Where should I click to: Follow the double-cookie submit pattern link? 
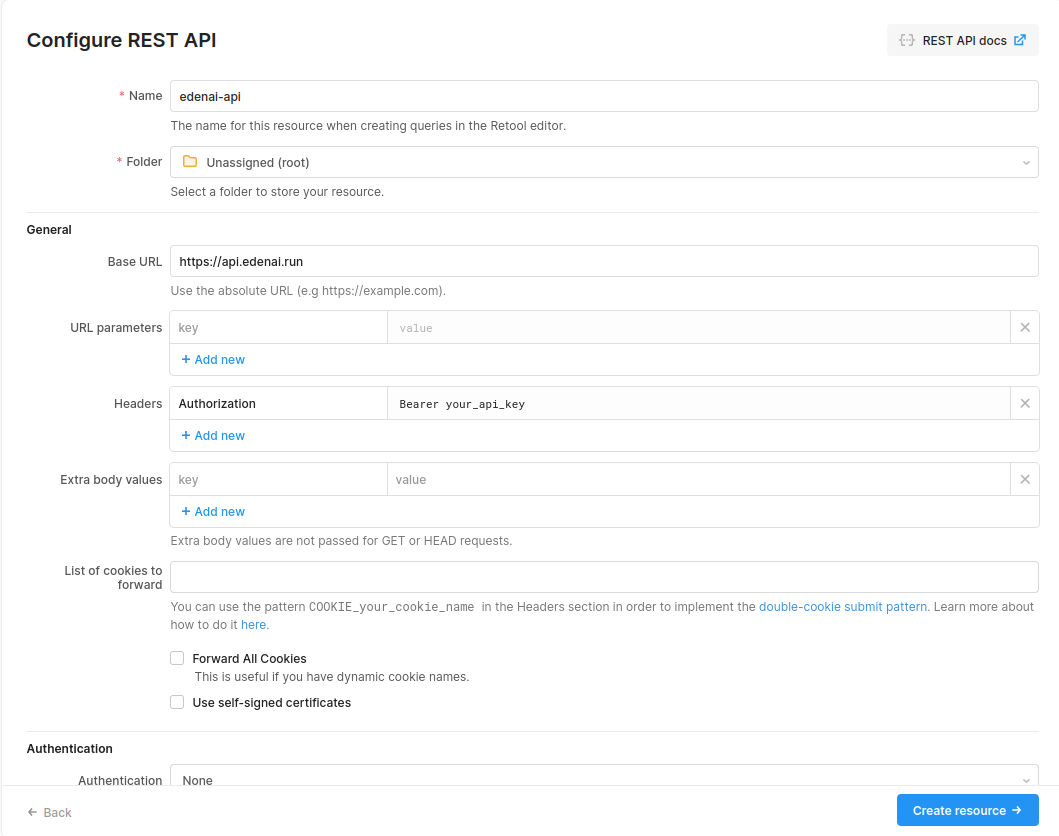tap(843, 607)
